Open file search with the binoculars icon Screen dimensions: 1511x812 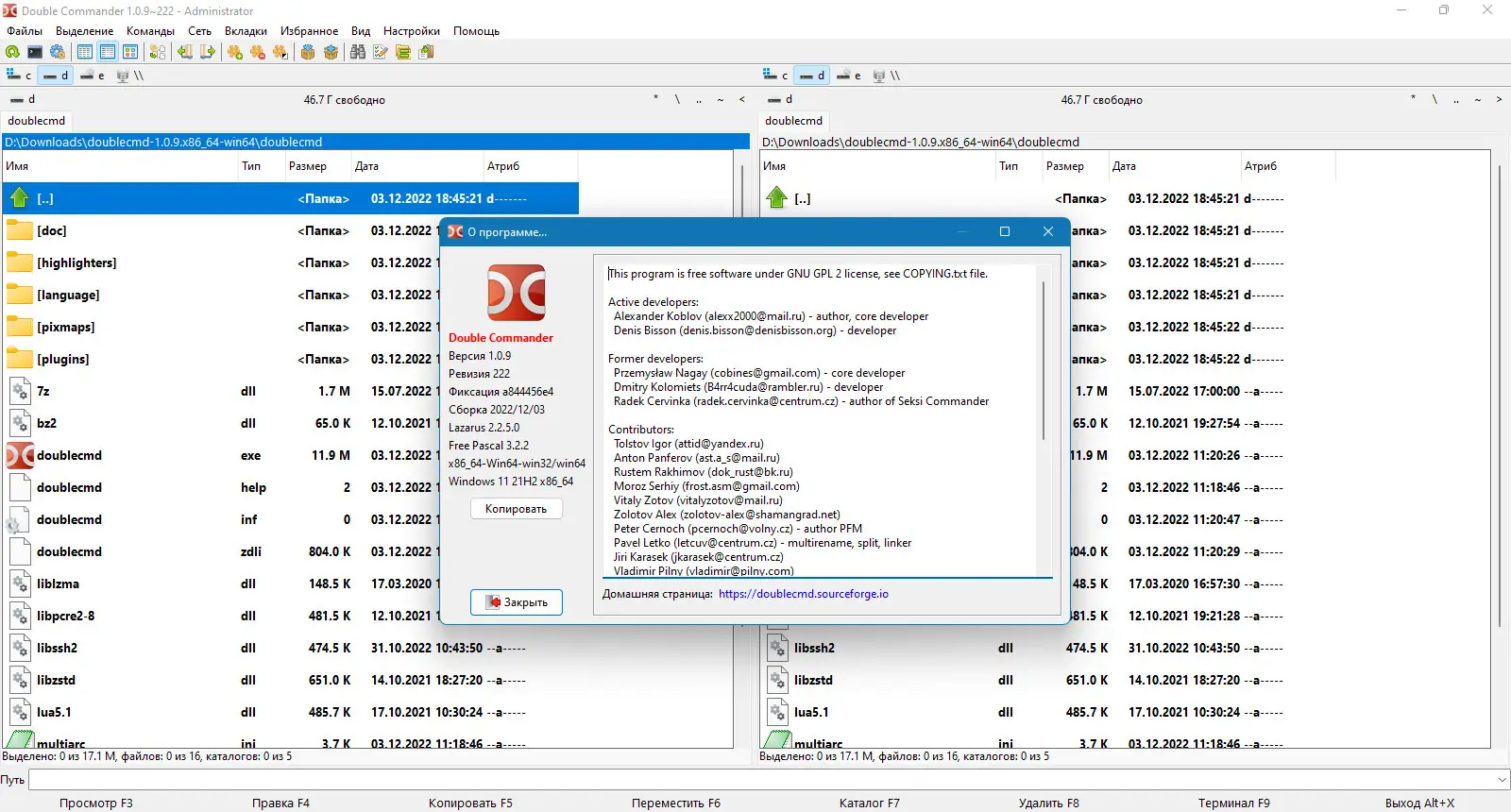pyautogui.click(x=358, y=52)
